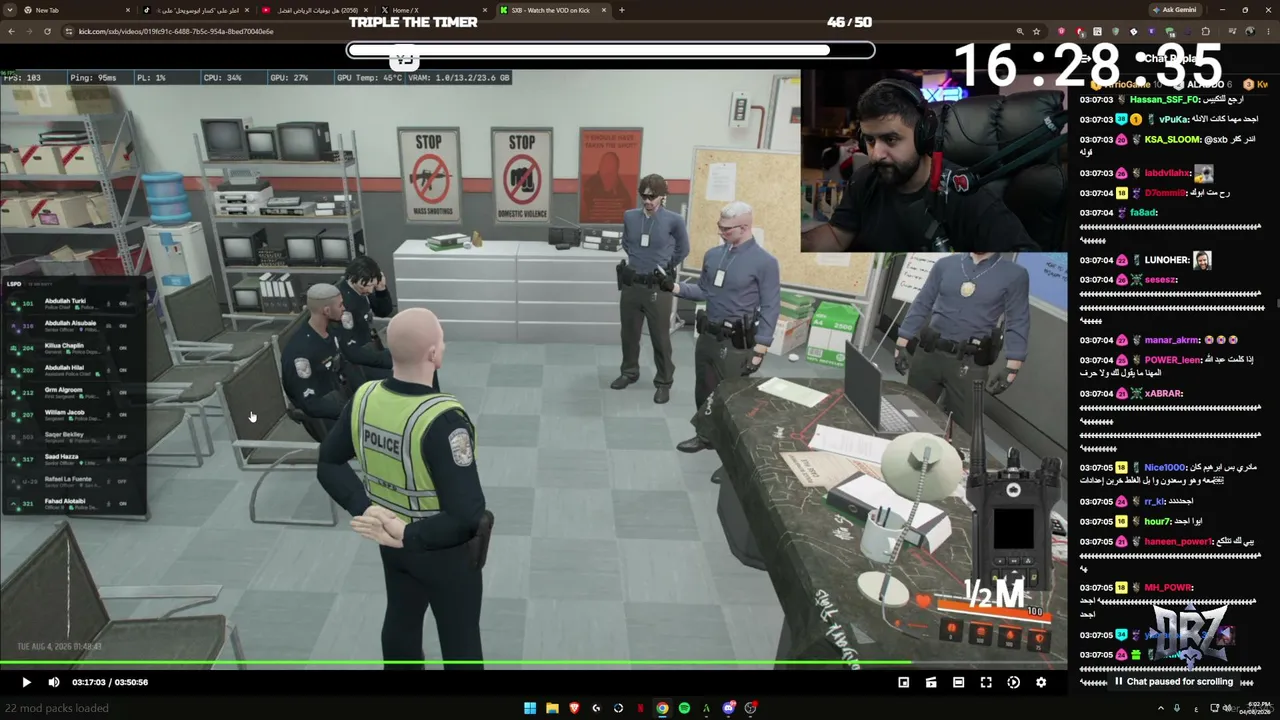1280x720 pixels.
Task: Reload the current page
Action: 47,31
